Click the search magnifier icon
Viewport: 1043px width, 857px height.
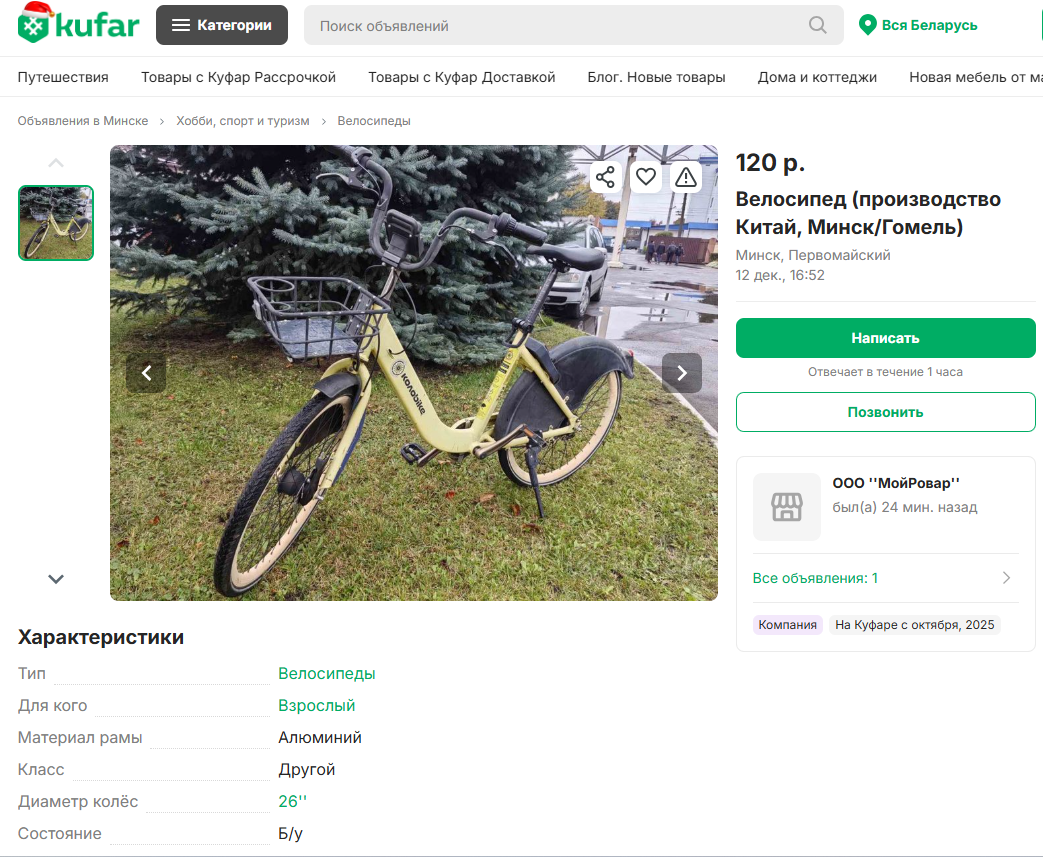pos(817,25)
